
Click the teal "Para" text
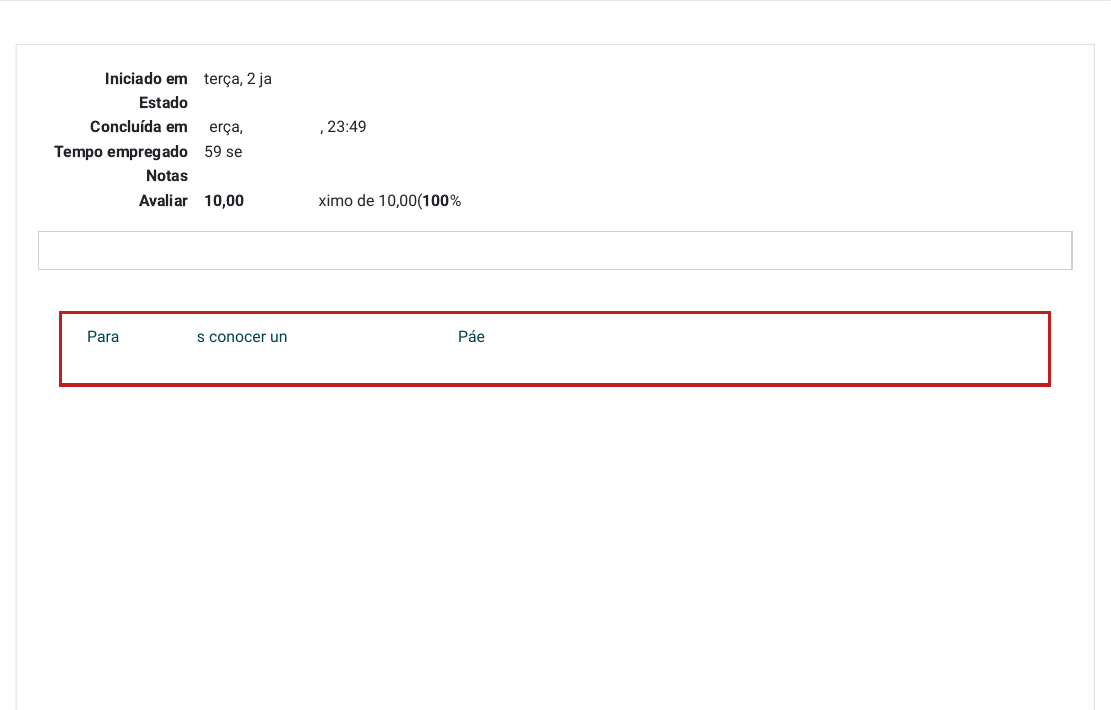[x=103, y=337]
